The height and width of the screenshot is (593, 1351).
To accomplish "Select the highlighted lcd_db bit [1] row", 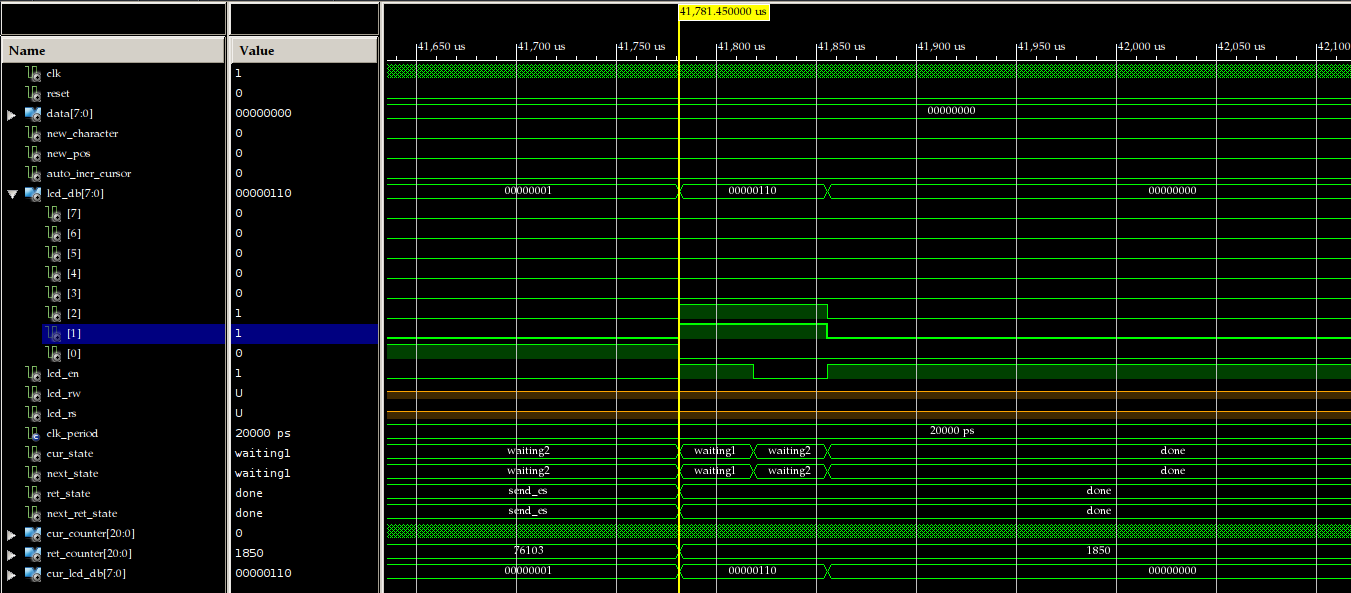I will click(134, 333).
